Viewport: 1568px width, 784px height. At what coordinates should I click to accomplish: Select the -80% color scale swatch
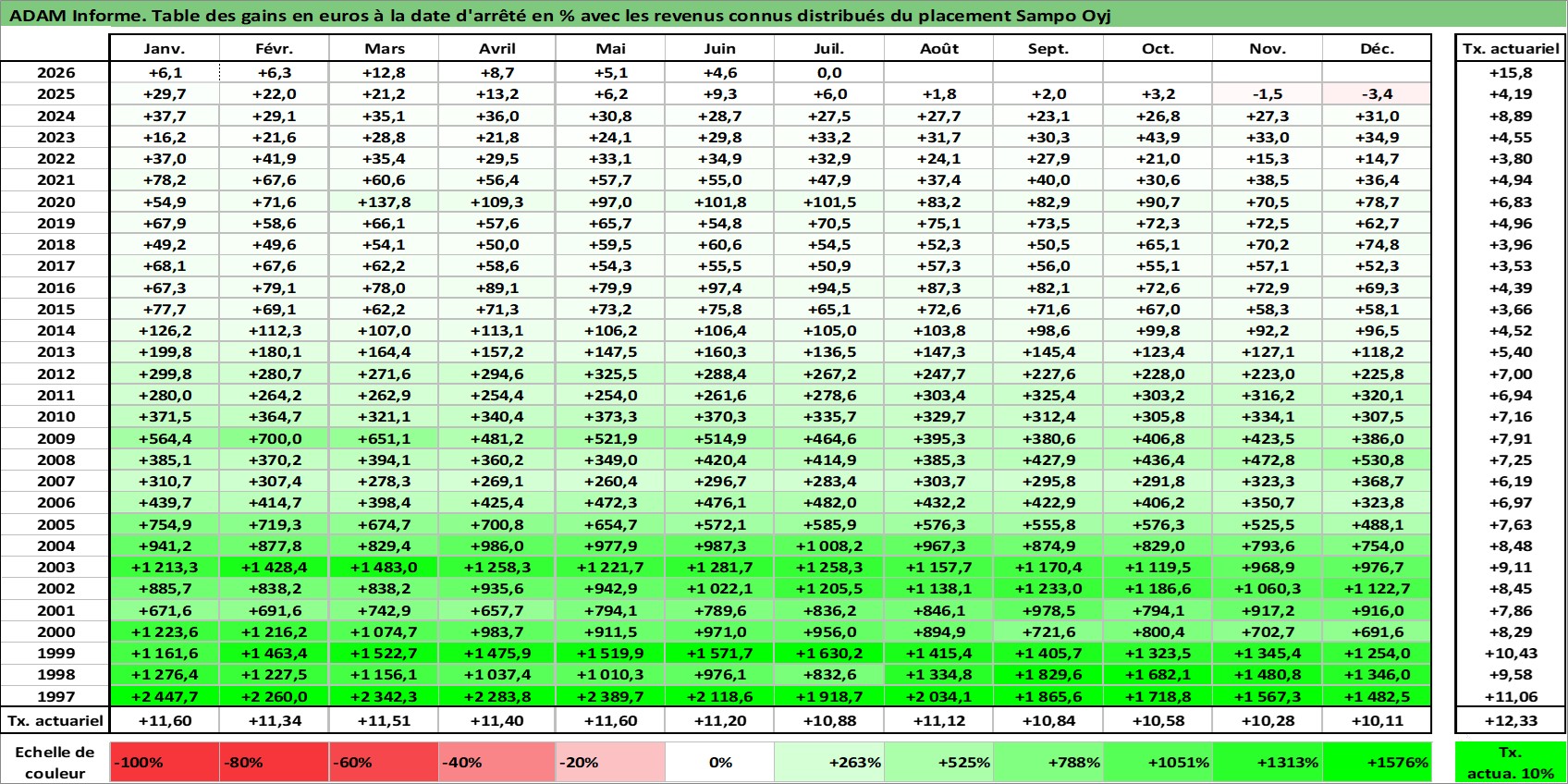pos(275,762)
